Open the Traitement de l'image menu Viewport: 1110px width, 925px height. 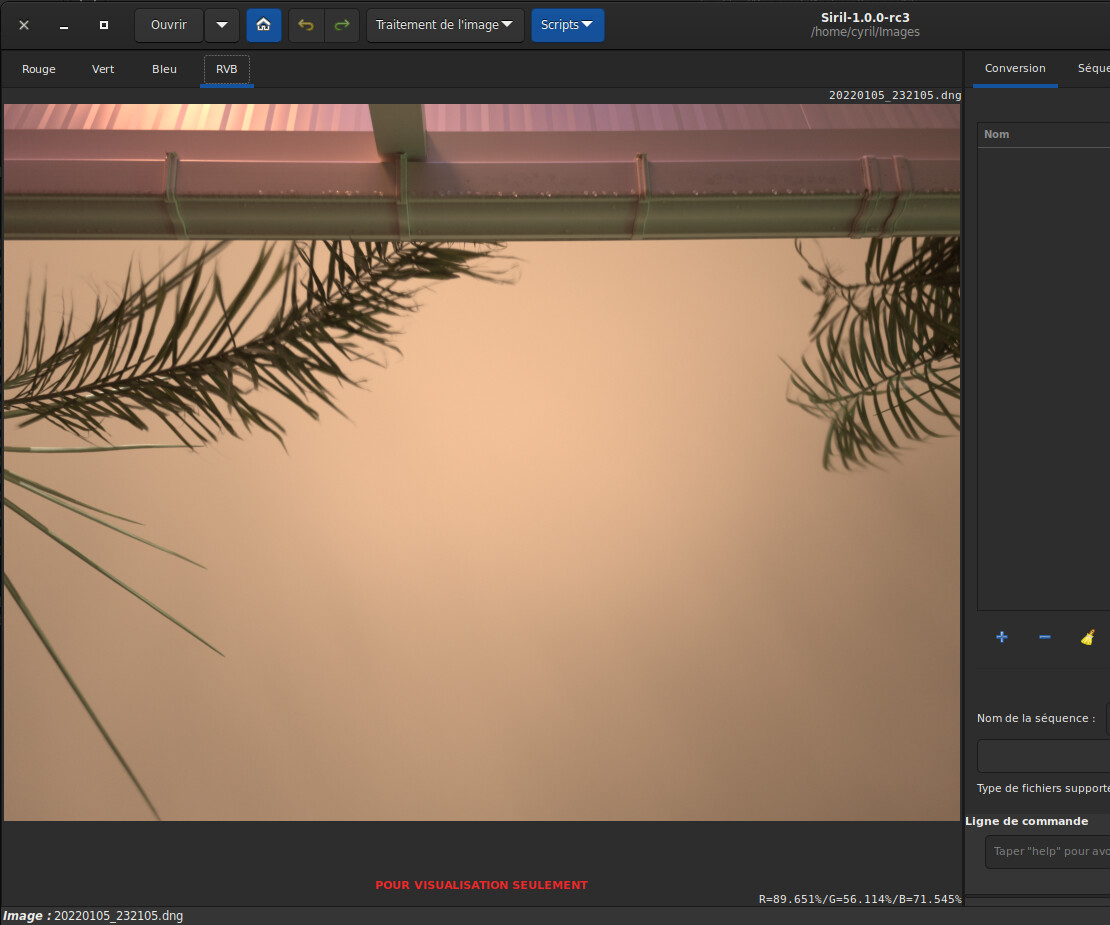click(445, 25)
